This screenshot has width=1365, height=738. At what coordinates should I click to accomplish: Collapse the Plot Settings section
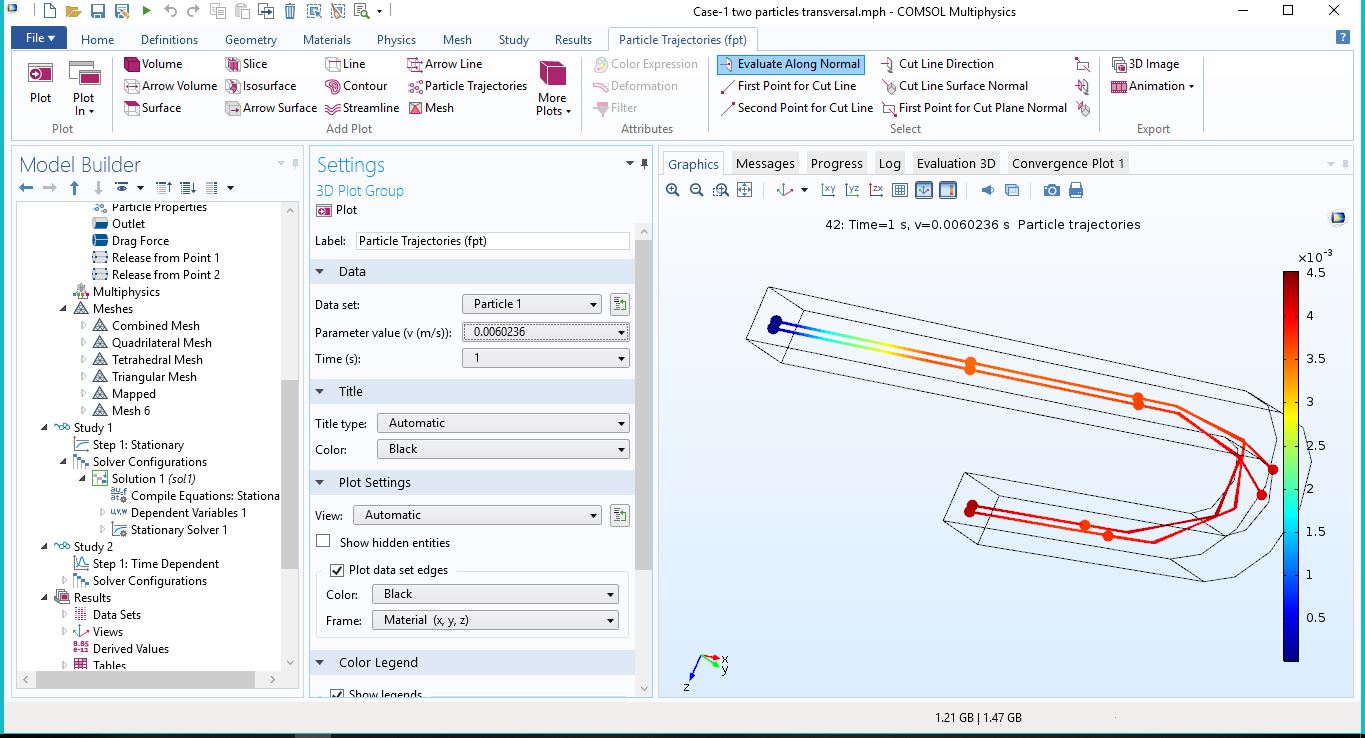click(320, 482)
